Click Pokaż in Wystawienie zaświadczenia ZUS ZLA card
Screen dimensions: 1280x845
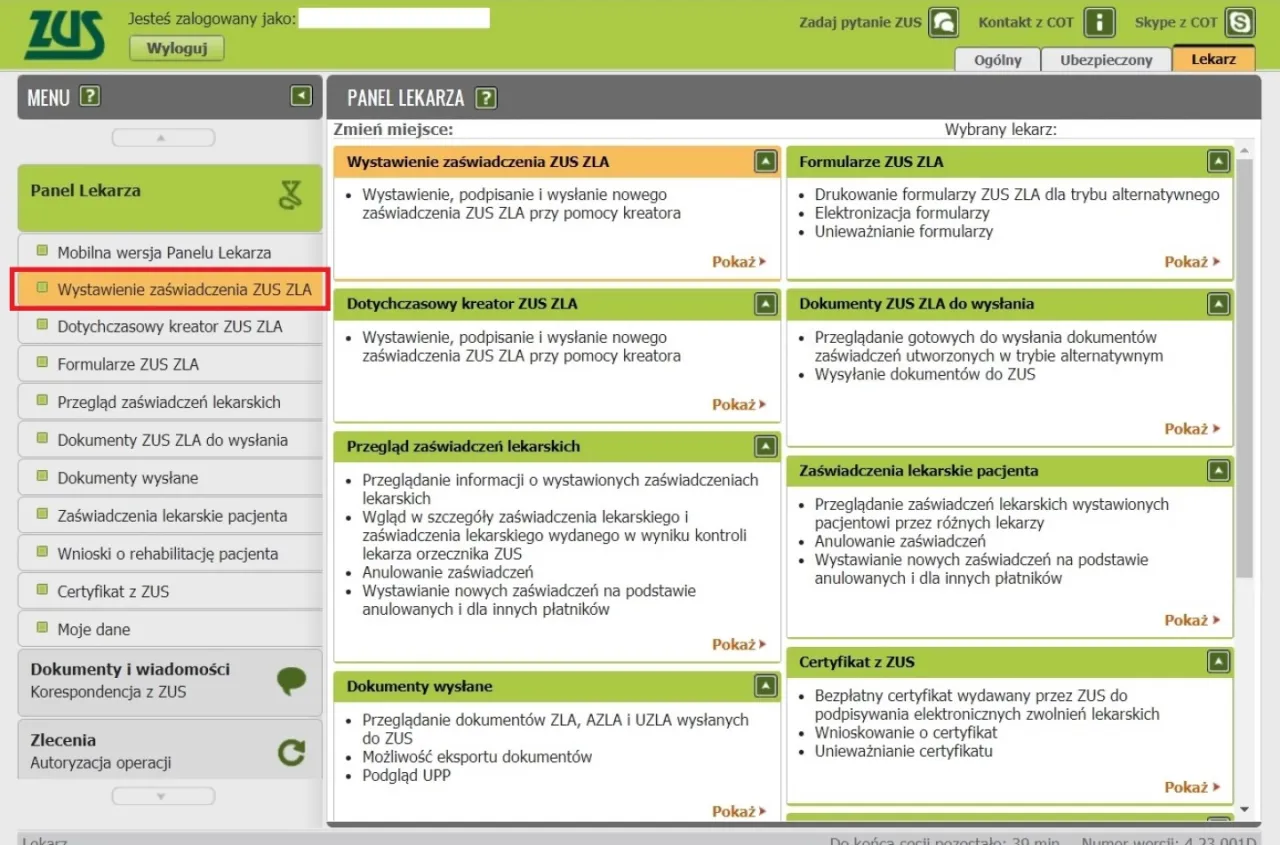[x=739, y=261]
